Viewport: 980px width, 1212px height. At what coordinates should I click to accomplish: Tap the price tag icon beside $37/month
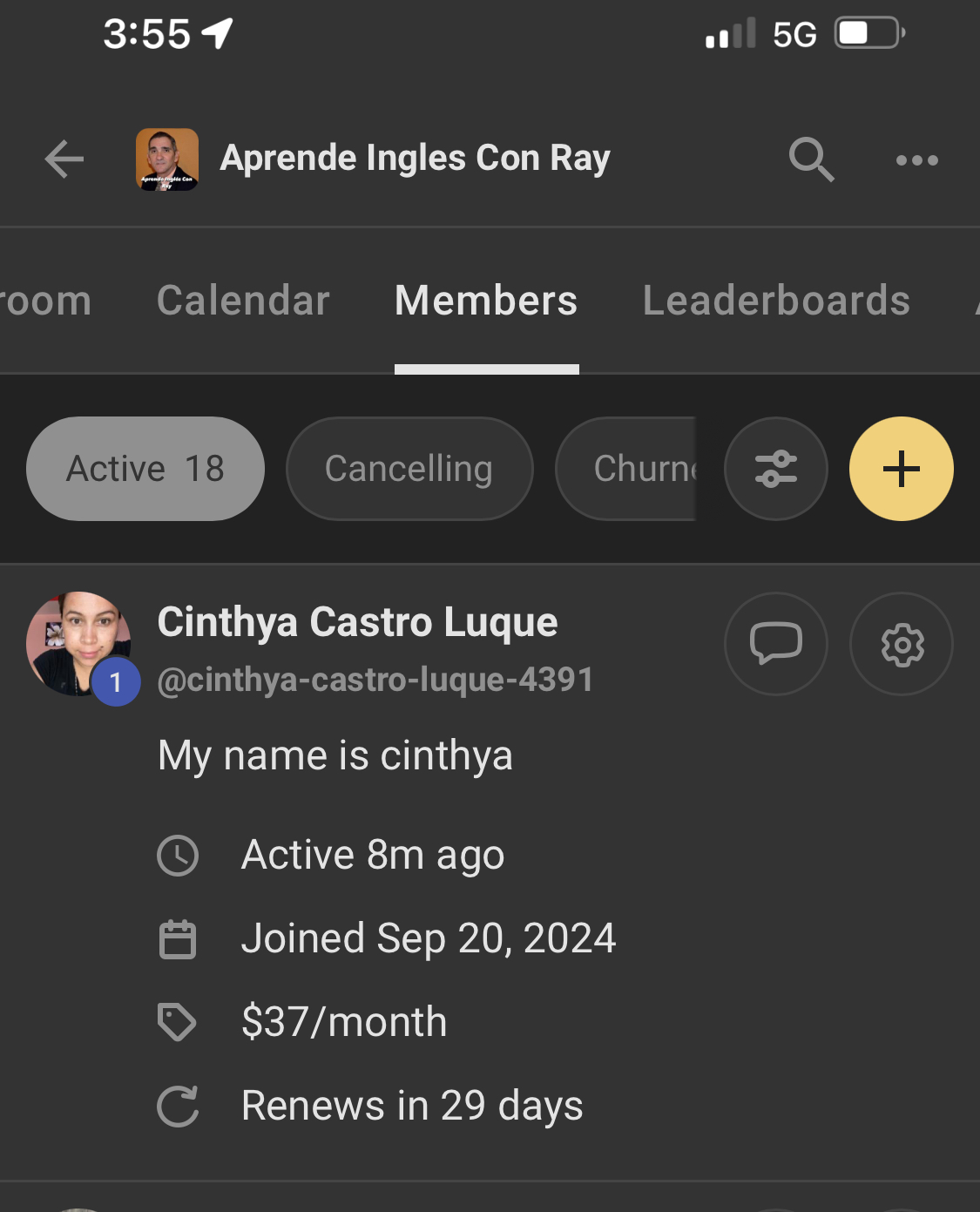[x=177, y=1022]
